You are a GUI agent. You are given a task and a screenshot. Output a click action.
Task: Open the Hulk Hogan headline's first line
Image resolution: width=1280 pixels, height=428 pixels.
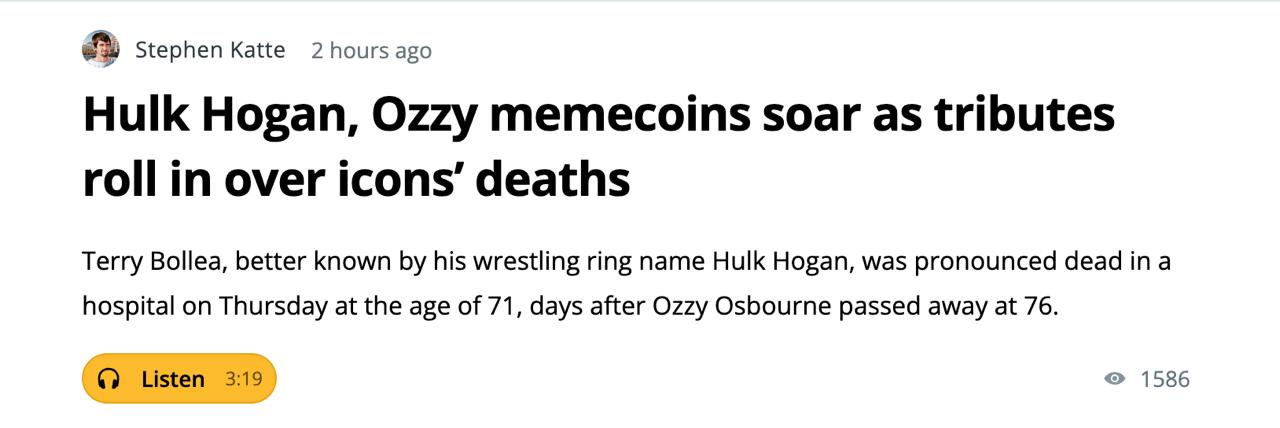598,116
